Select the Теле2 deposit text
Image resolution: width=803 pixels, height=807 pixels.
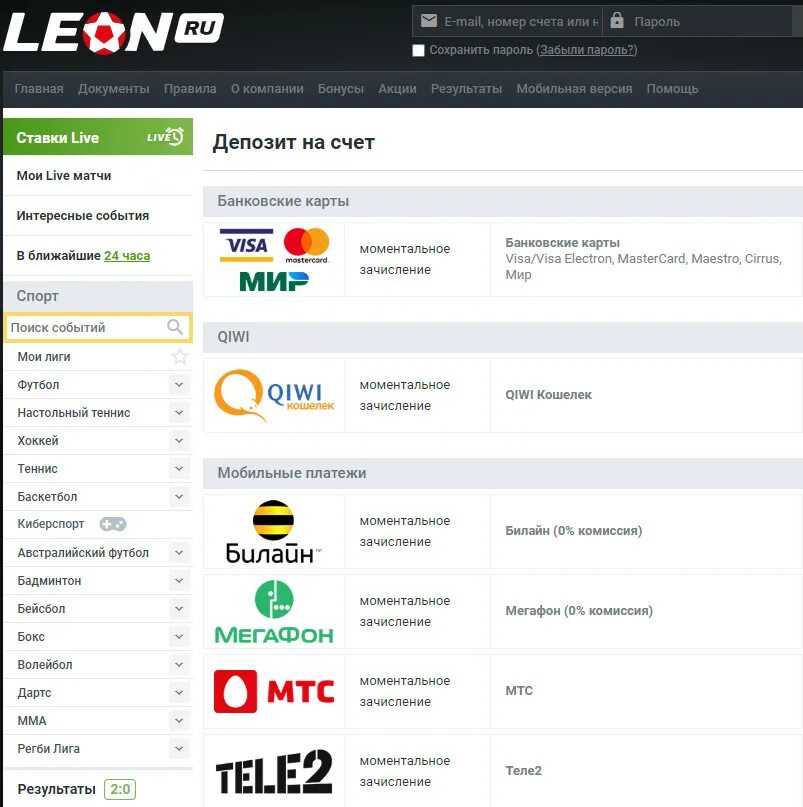[523, 770]
